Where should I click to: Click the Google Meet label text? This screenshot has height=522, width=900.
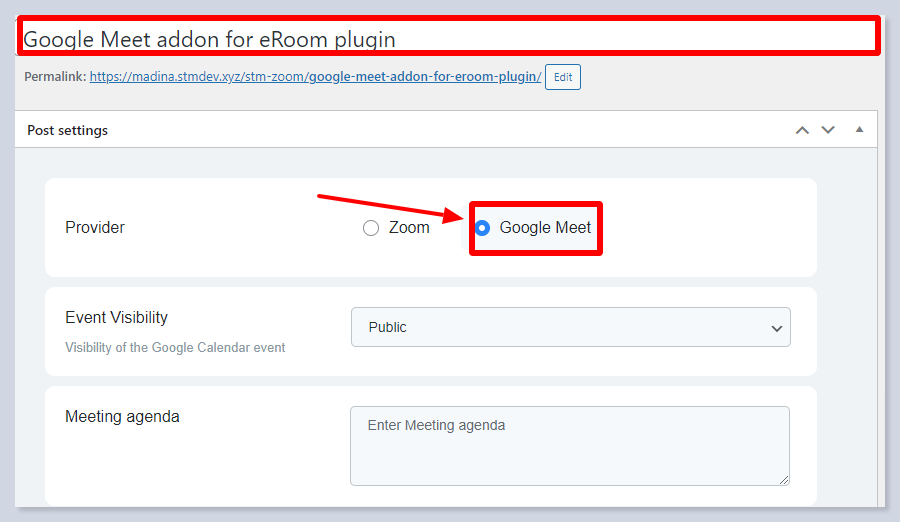(x=545, y=228)
